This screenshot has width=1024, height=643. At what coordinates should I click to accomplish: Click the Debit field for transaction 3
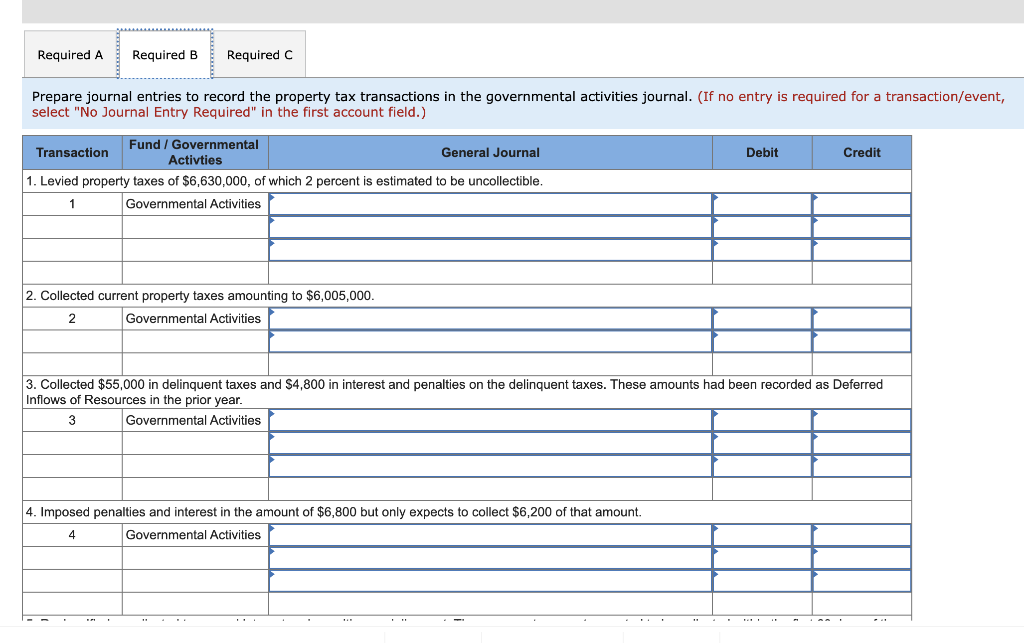(x=760, y=420)
